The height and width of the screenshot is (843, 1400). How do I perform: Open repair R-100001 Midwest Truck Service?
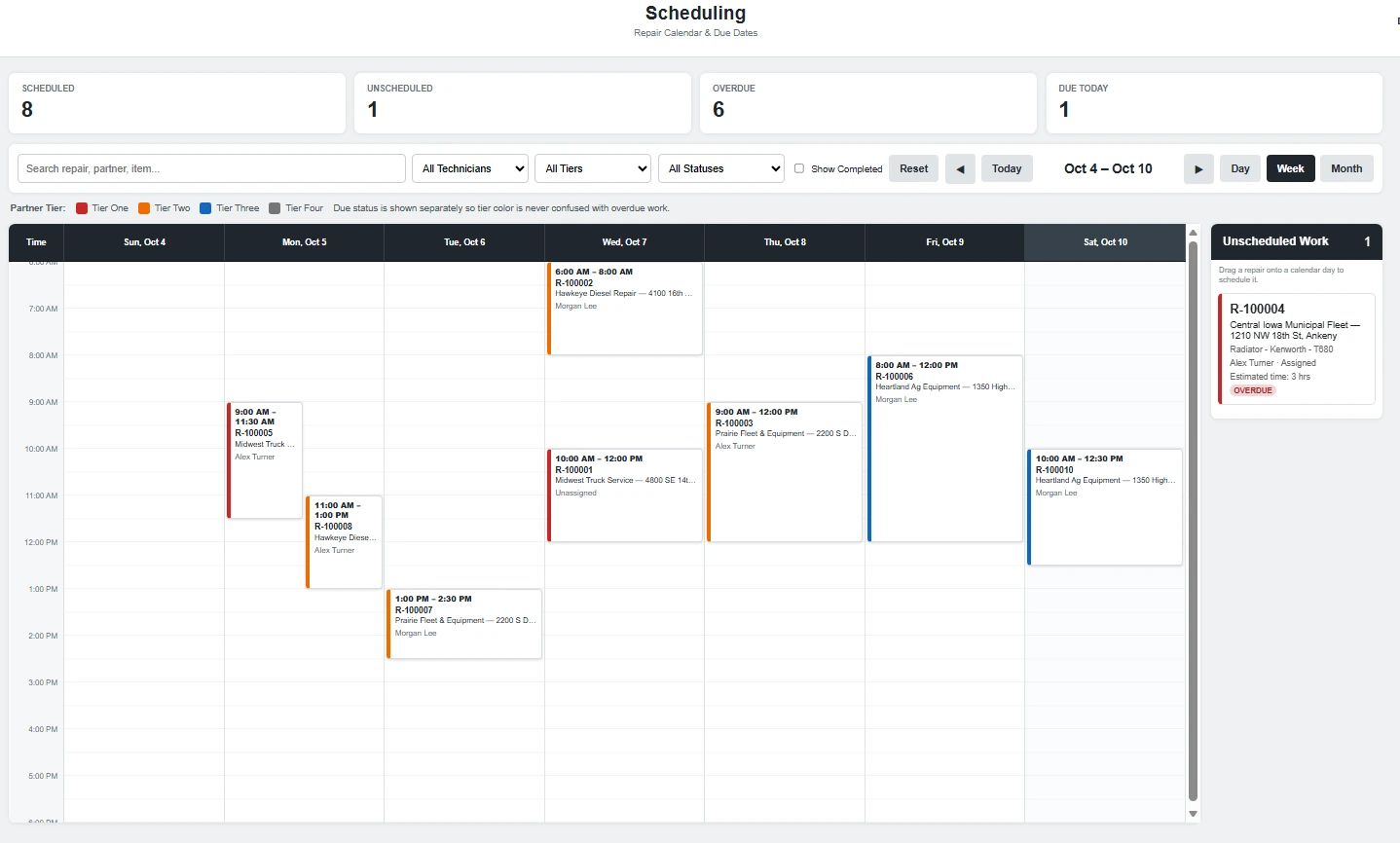[625, 495]
